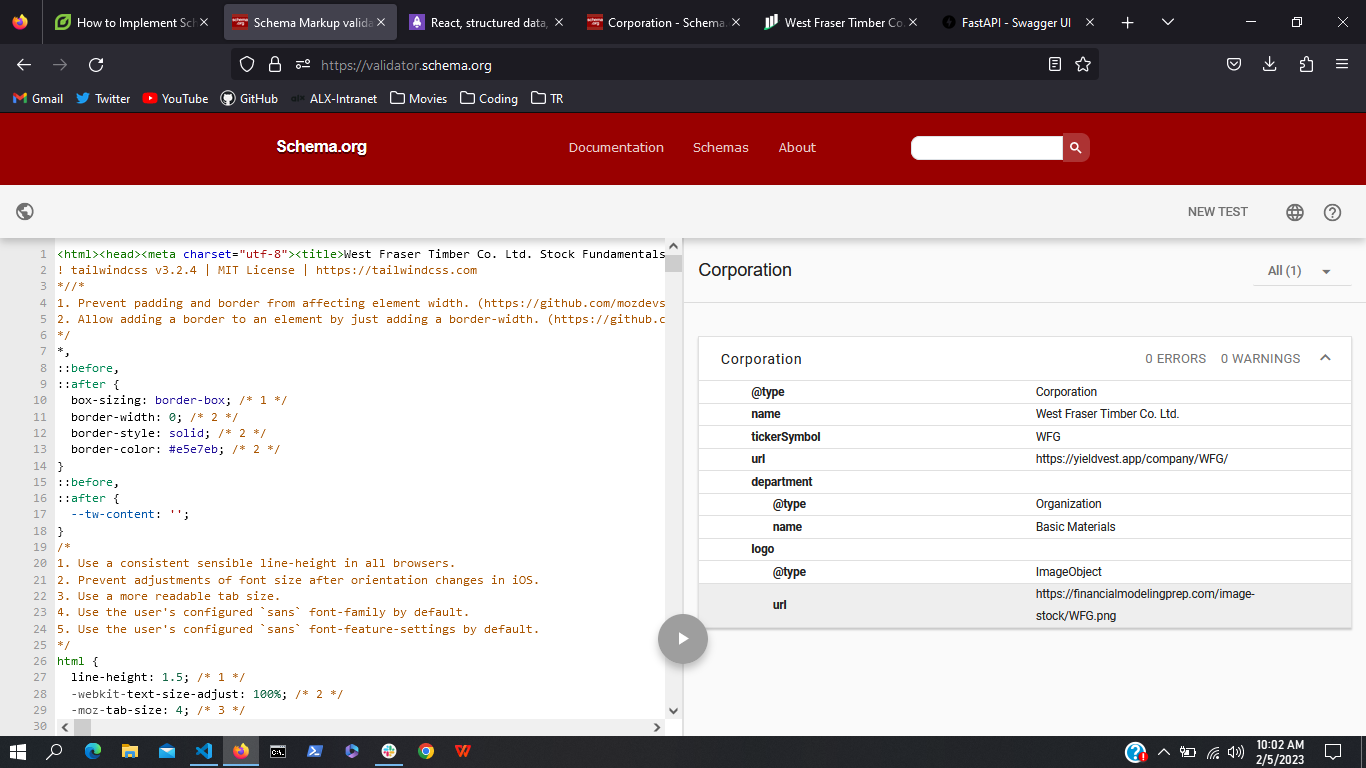This screenshot has height=768, width=1366.
Task: Open Visual Studio Code from taskbar
Action: [204, 751]
